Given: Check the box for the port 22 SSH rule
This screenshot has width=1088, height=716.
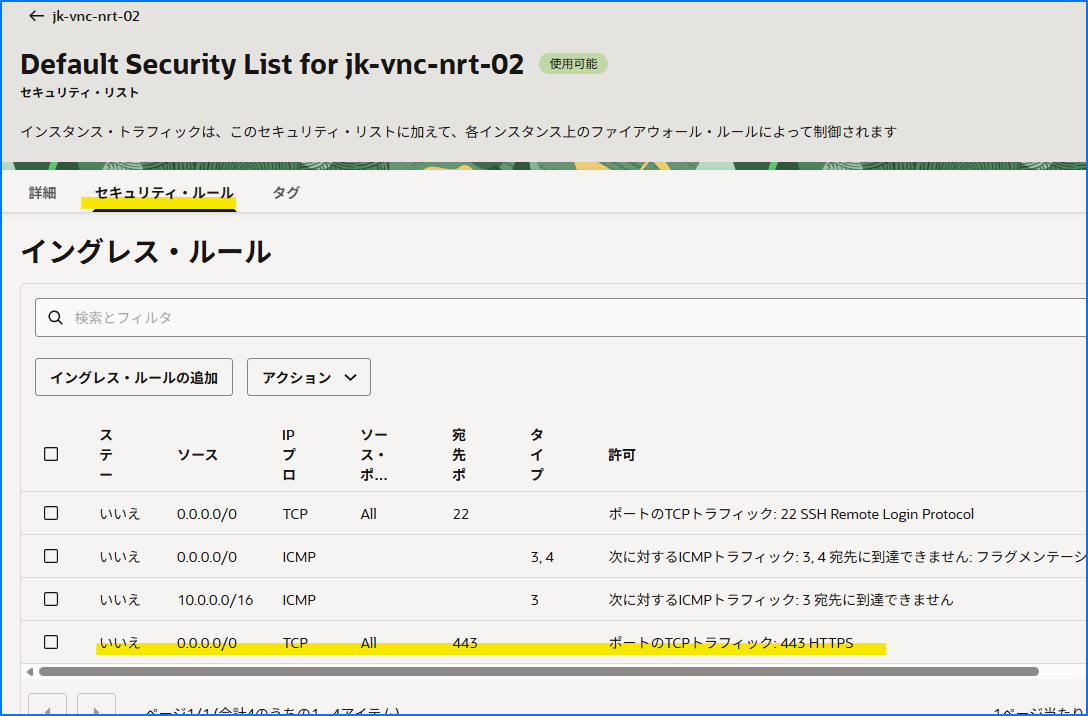Looking at the screenshot, I should tap(51, 513).
